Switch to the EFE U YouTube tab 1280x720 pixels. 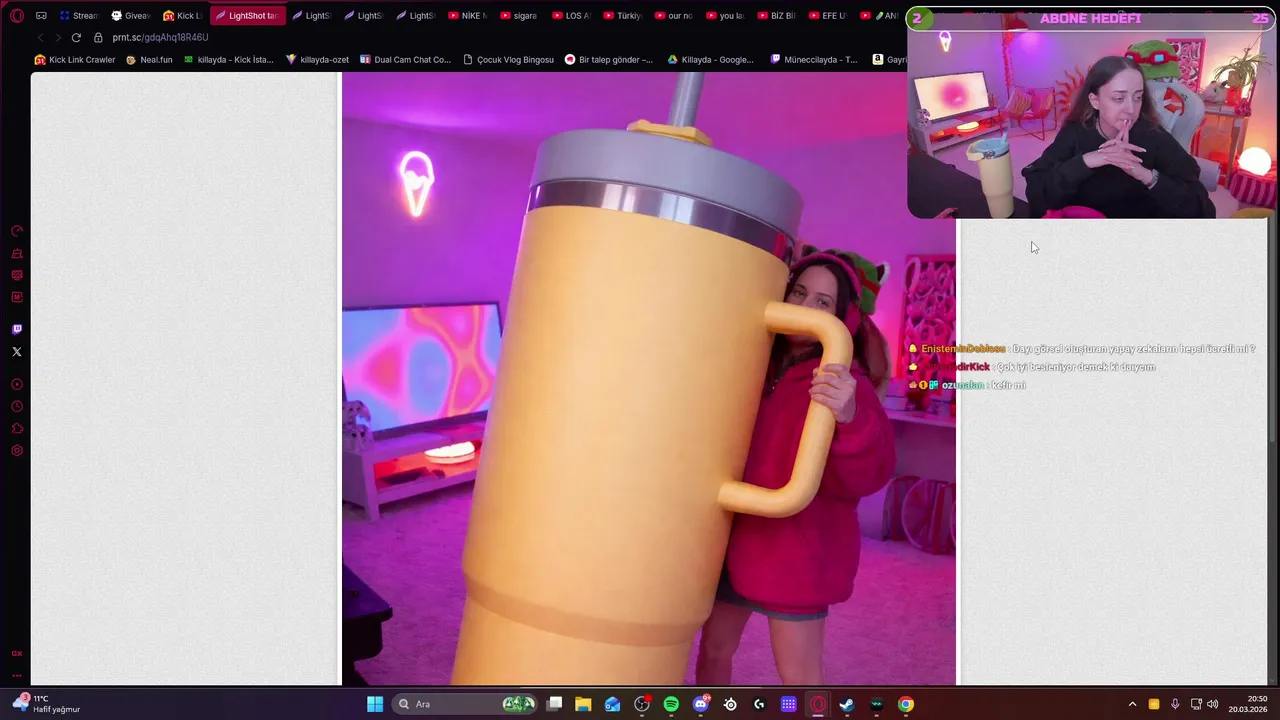[829, 16]
